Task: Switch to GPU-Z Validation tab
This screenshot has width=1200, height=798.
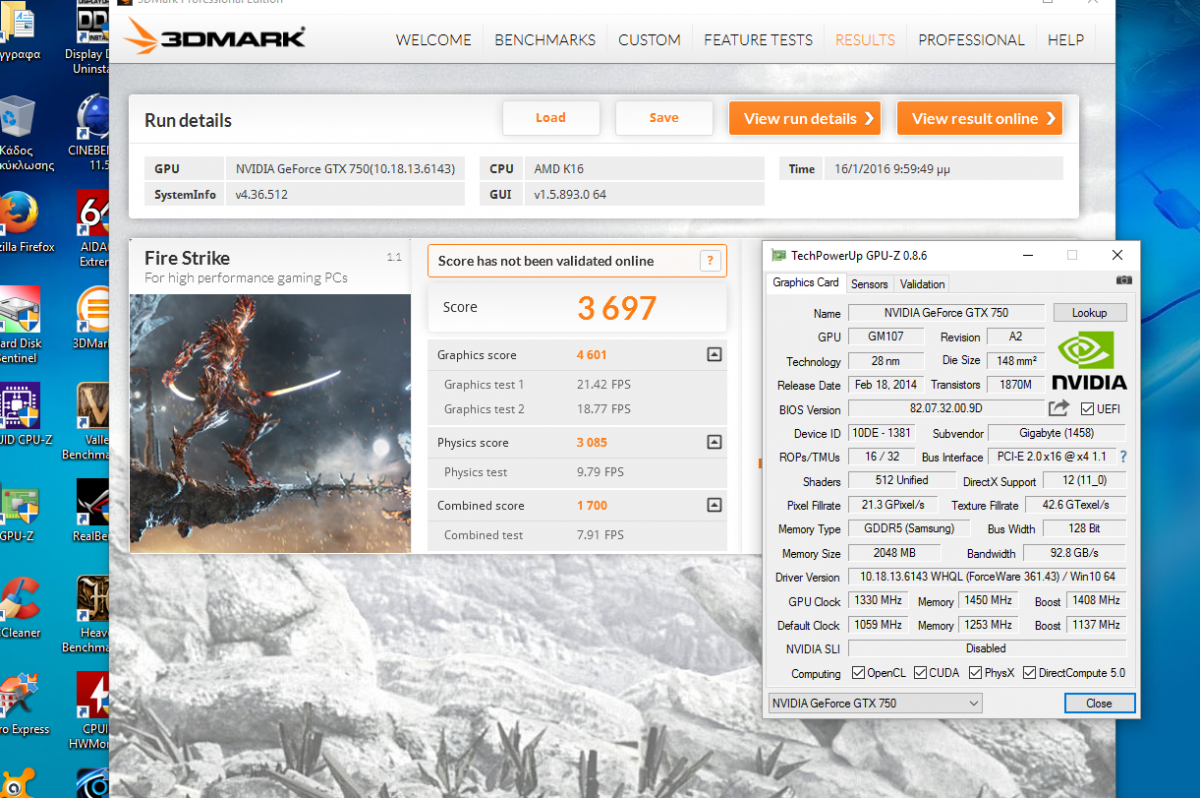Action: (x=922, y=284)
